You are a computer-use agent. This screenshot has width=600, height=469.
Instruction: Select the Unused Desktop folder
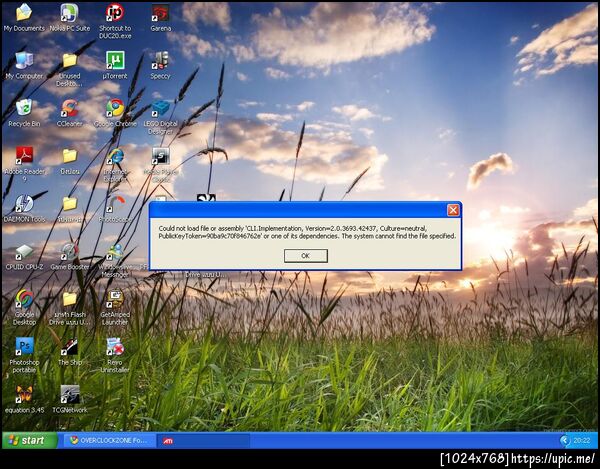coord(70,69)
